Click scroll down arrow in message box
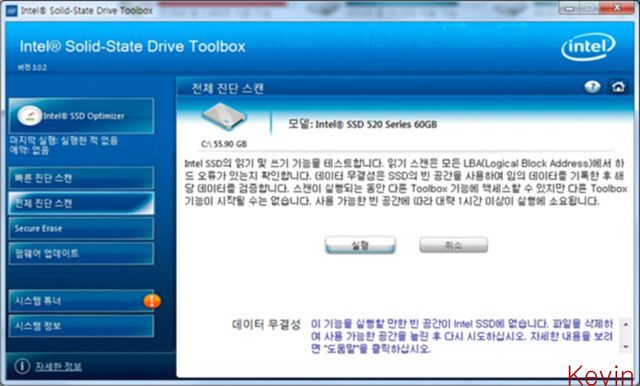This screenshot has width=640, height=386. 625,347
